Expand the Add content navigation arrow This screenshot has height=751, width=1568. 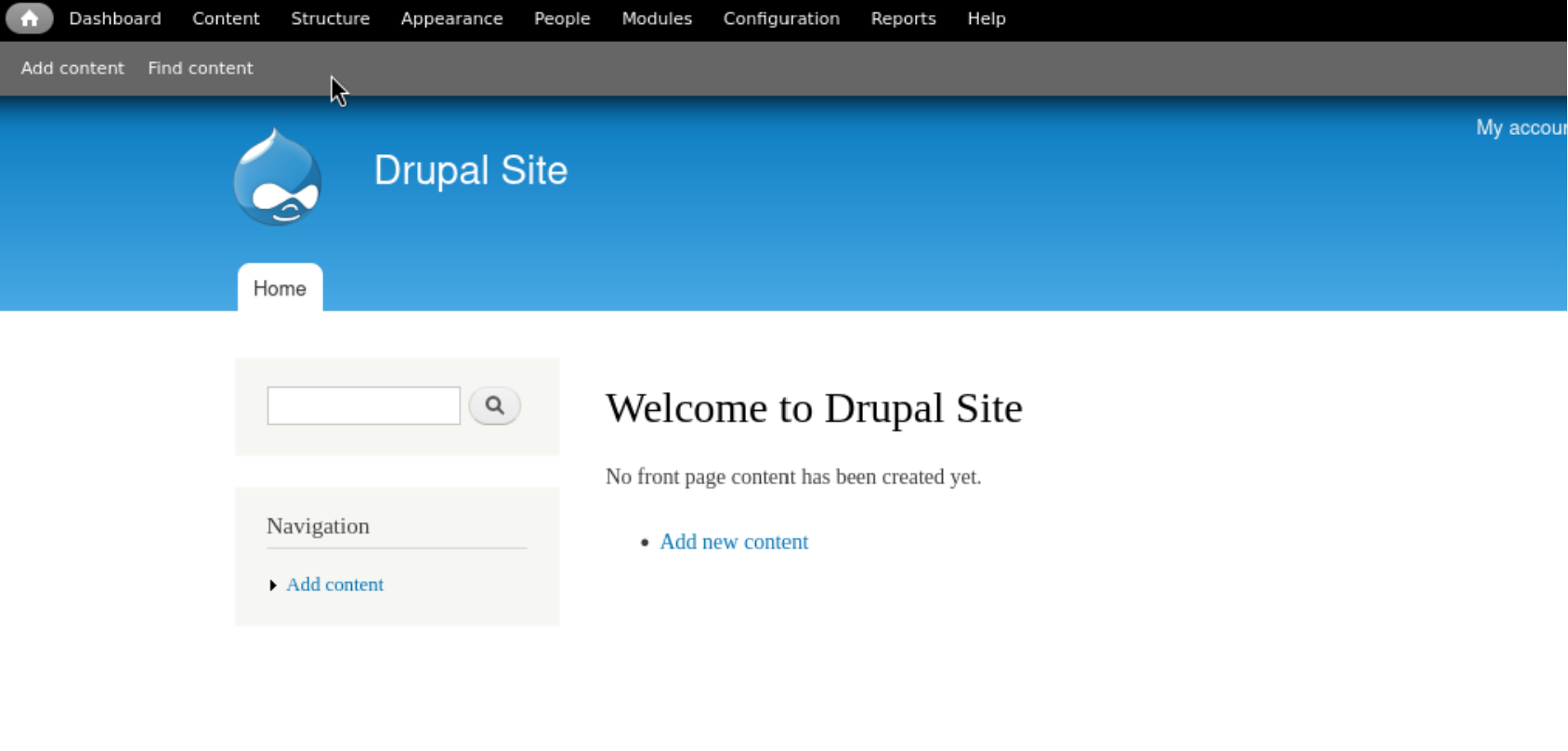pyautogui.click(x=272, y=585)
